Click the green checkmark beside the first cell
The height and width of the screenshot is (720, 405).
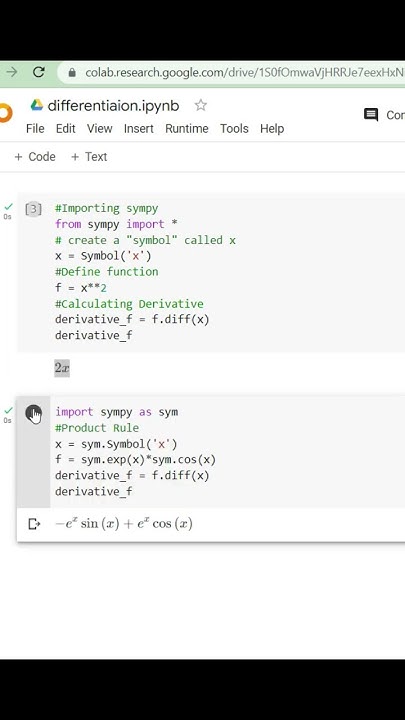tap(8, 207)
